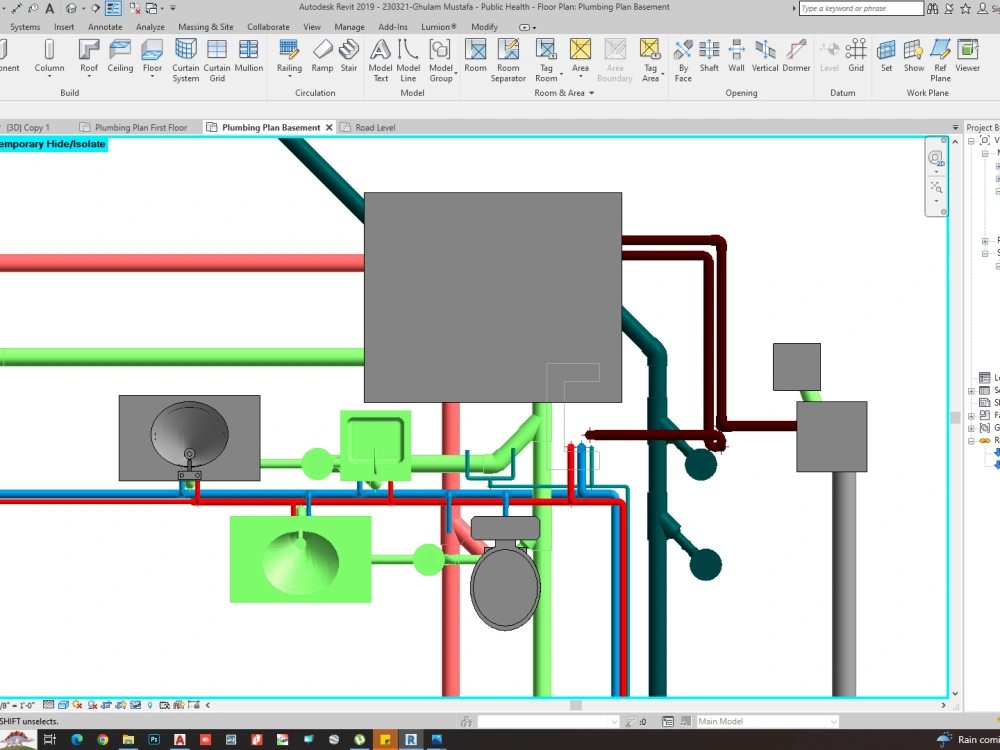Select the Stair tool
The height and width of the screenshot is (750, 1000).
click(x=349, y=56)
